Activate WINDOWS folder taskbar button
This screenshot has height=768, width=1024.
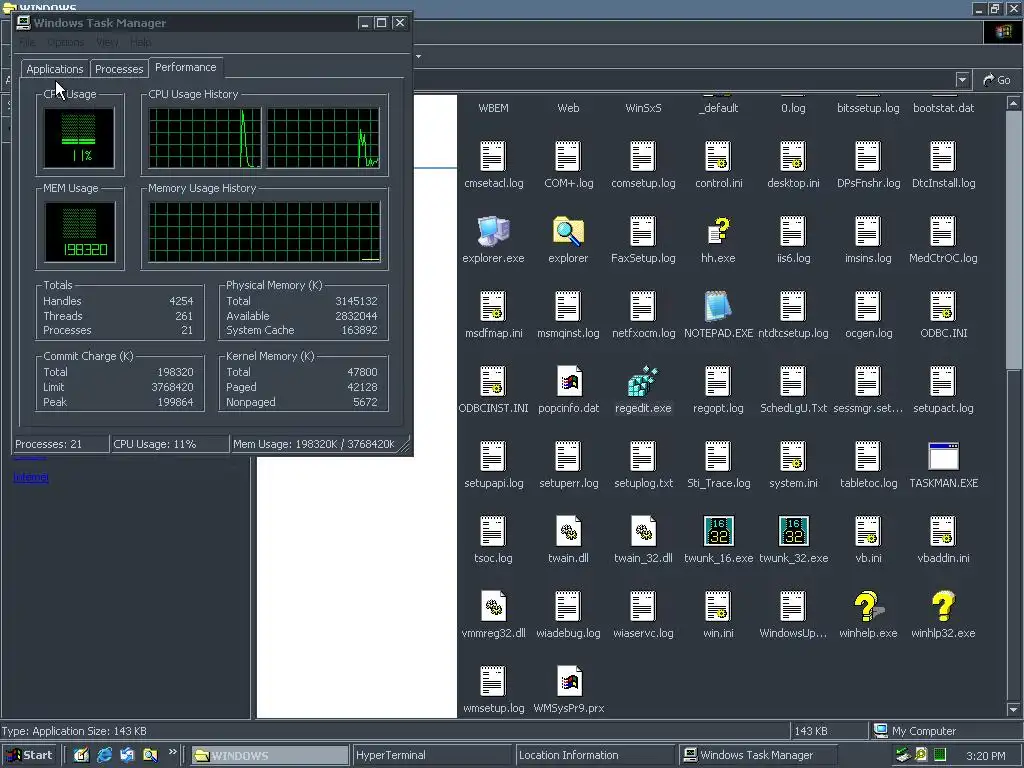coord(270,755)
